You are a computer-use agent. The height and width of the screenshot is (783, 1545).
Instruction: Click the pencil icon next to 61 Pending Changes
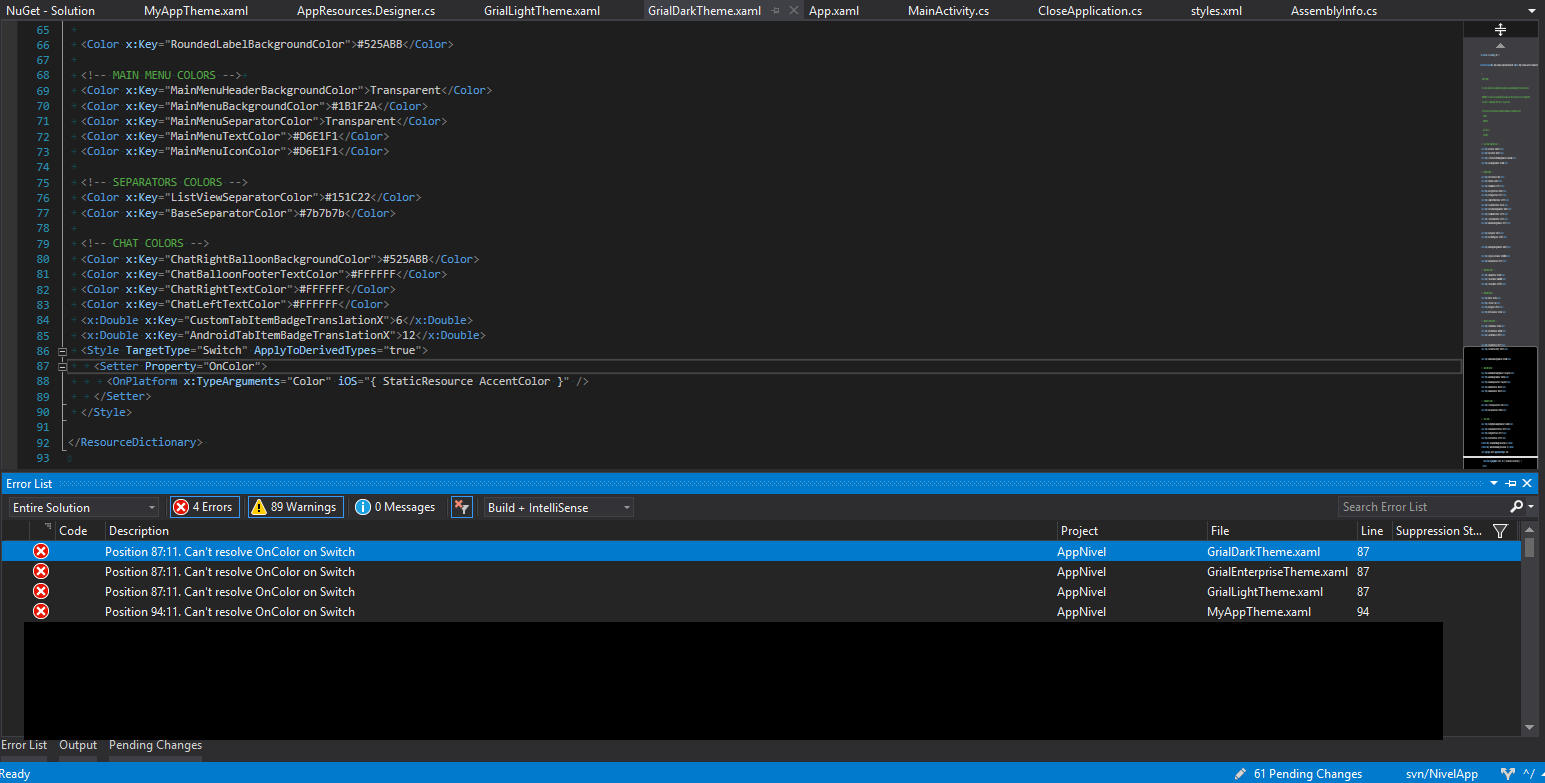(x=1240, y=773)
